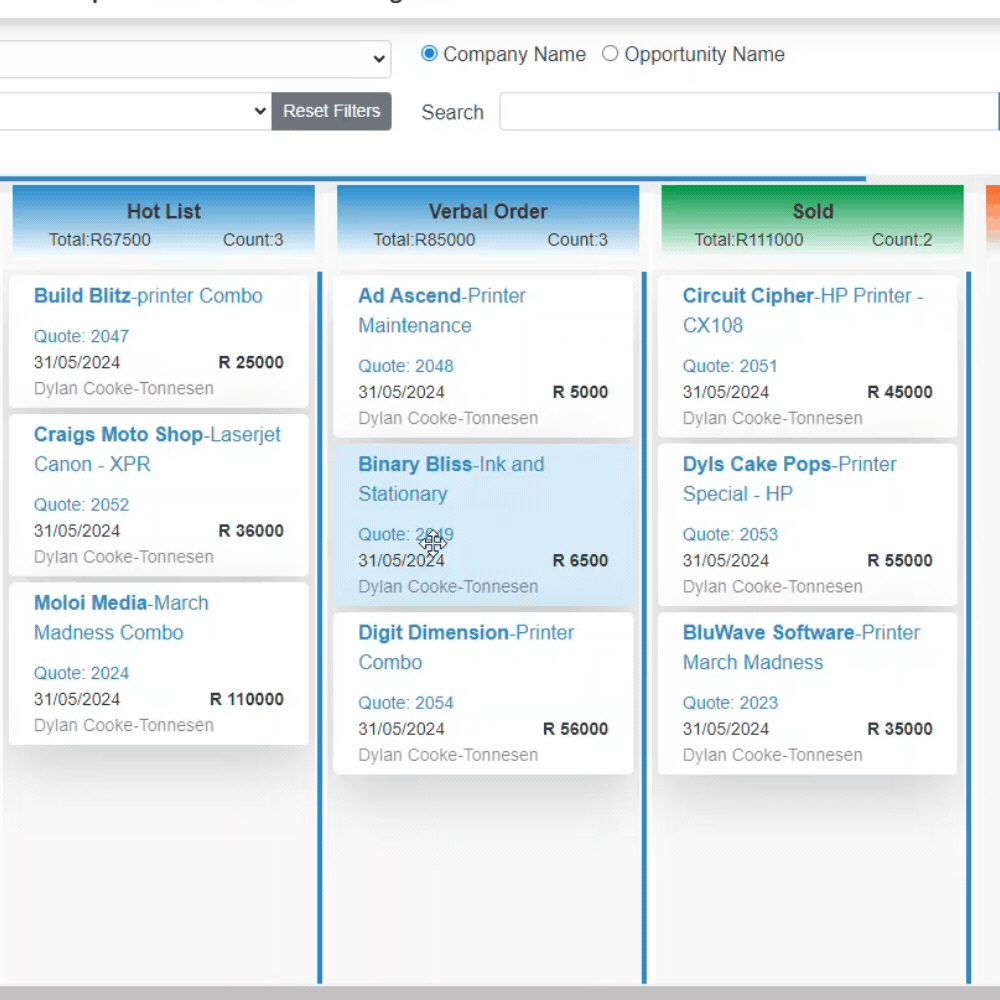Click Quote: 2024 link
Image resolution: width=1000 pixels, height=1000 pixels.
(x=82, y=673)
